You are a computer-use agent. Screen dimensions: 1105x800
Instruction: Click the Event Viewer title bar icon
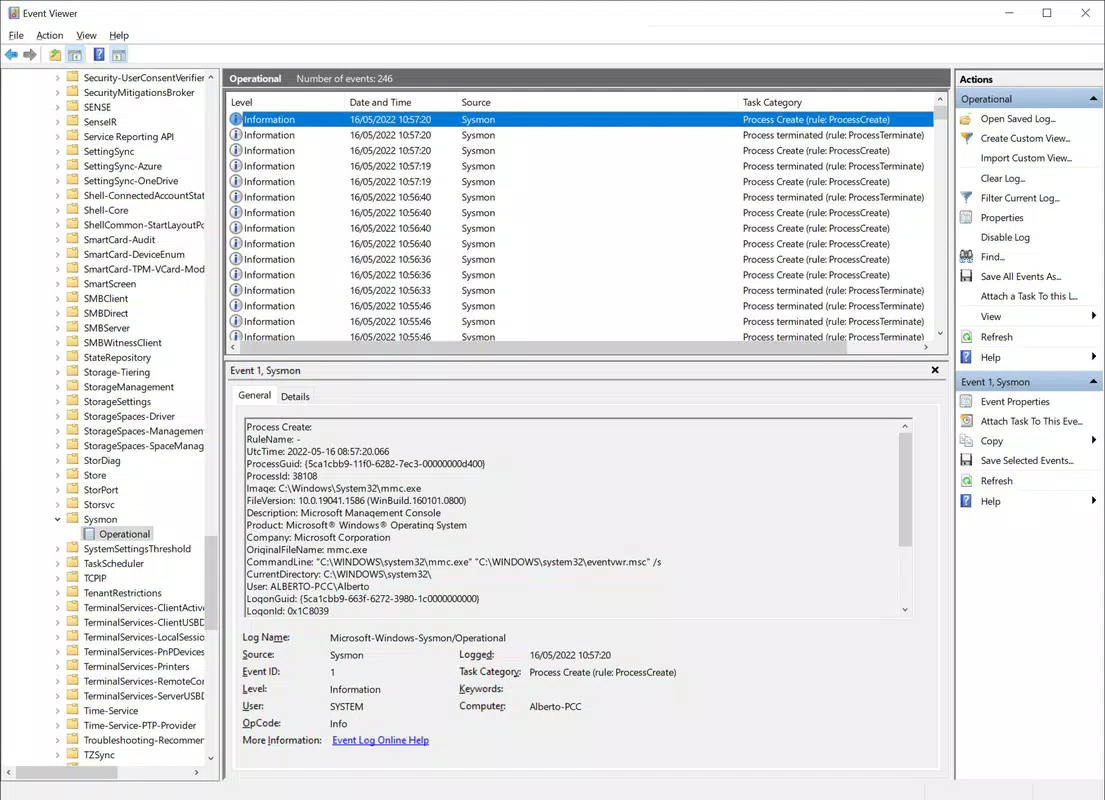click(x=13, y=13)
